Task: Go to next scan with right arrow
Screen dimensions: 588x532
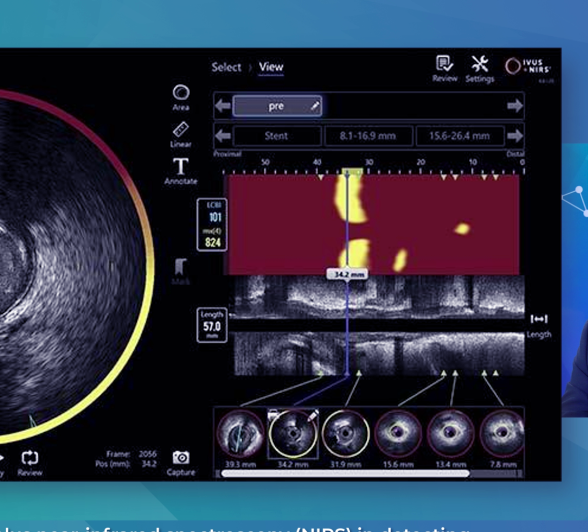Action: coord(515,106)
